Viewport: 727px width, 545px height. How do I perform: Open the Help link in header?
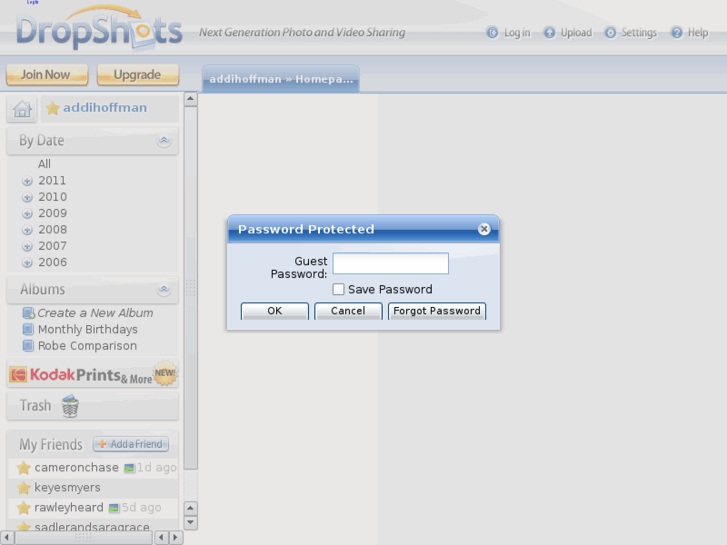[x=698, y=32]
